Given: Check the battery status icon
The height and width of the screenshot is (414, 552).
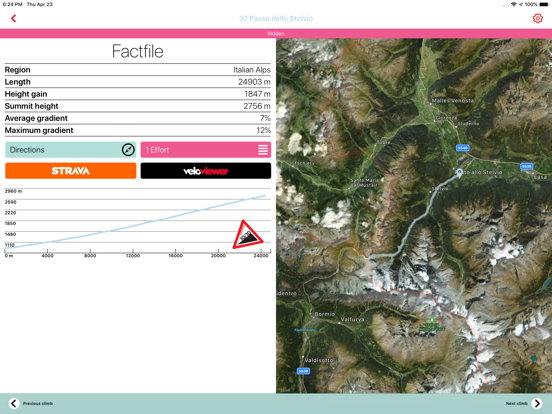Looking at the screenshot, I should 544,4.
